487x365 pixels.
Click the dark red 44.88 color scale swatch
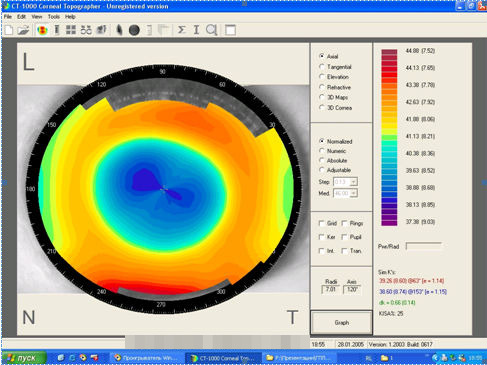(389, 52)
